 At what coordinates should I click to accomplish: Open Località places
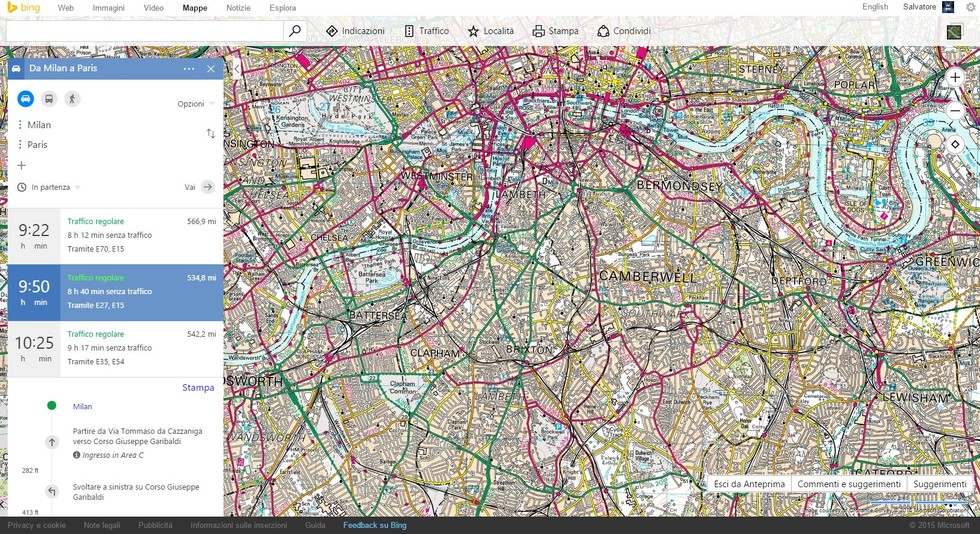pyautogui.click(x=491, y=31)
